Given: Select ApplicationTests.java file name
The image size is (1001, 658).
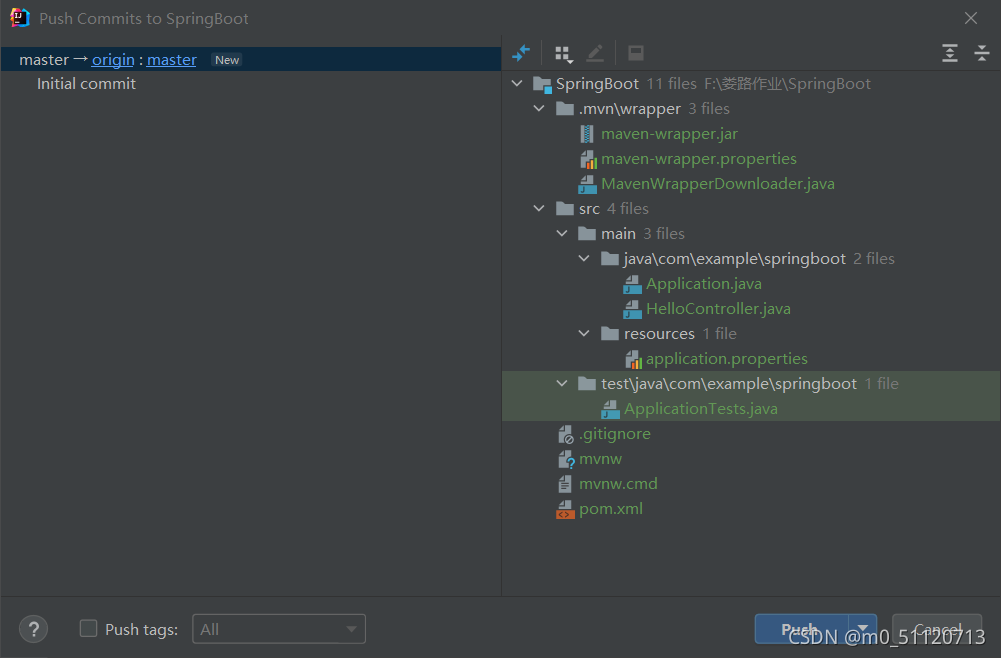Looking at the screenshot, I should [700, 408].
